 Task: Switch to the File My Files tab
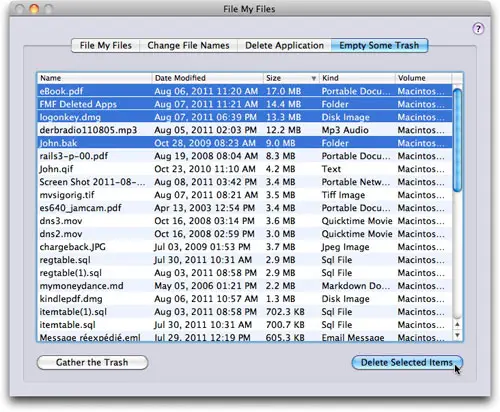[x=106, y=45]
